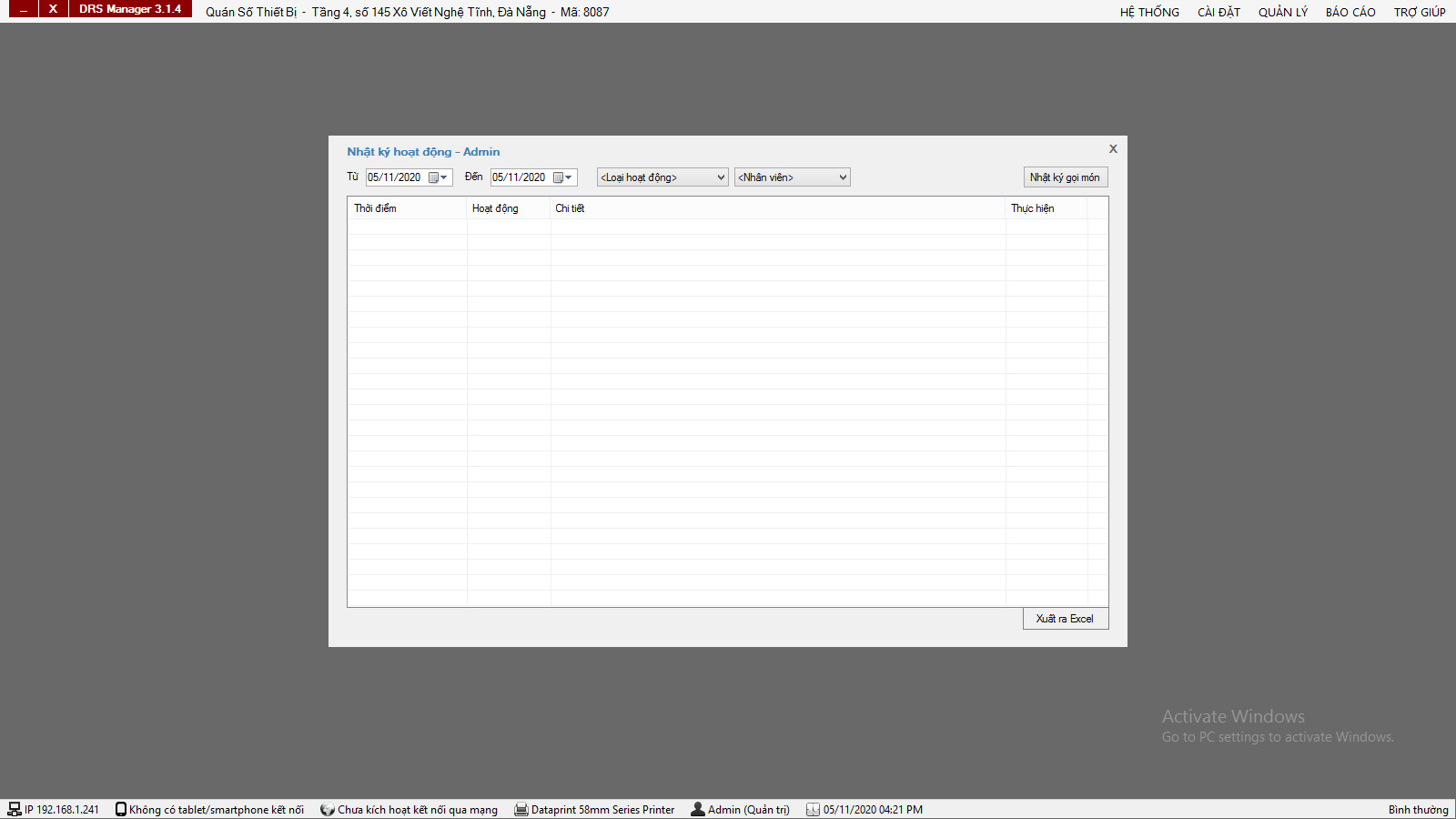
Task: Minimize the DRS Manager window
Action: coord(24,9)
